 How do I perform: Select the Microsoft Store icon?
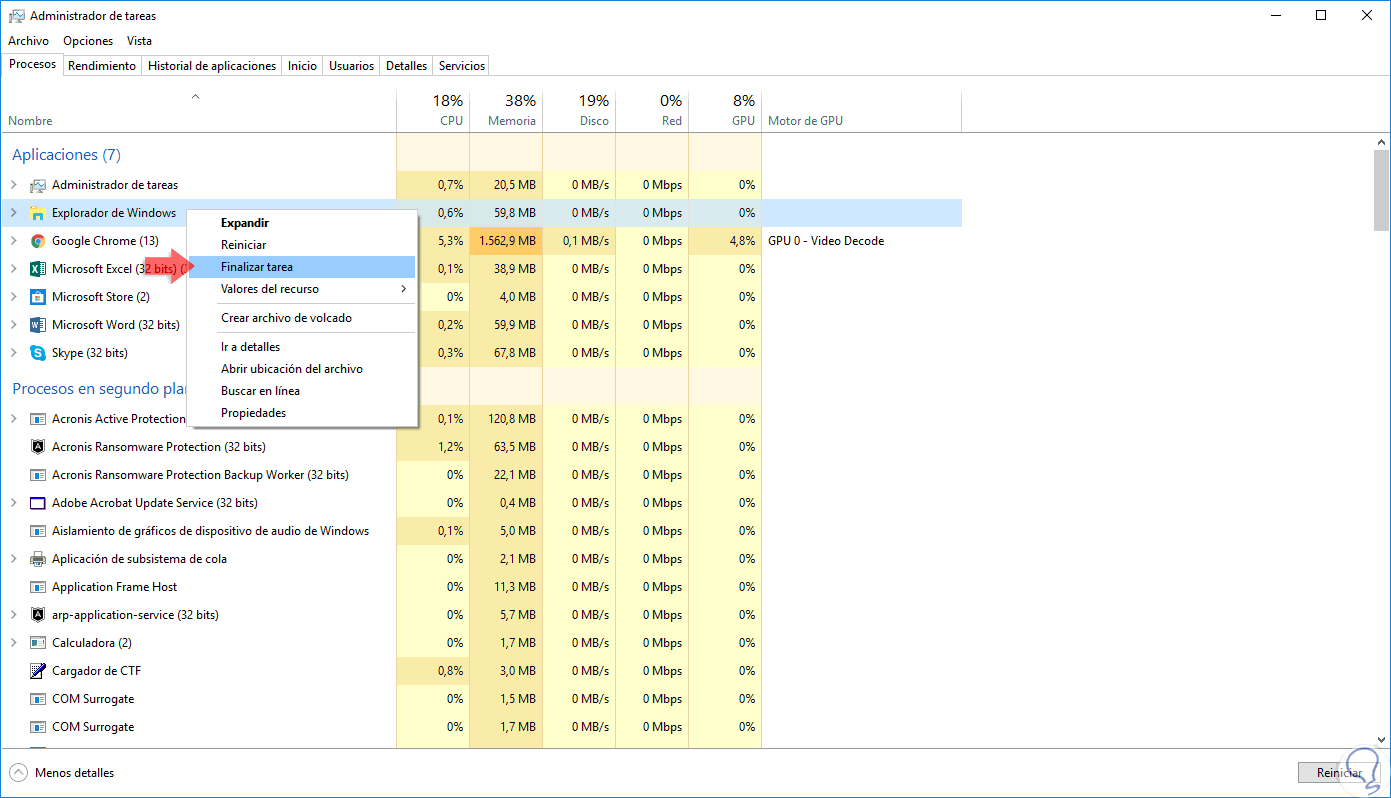[x=38, y=297]
